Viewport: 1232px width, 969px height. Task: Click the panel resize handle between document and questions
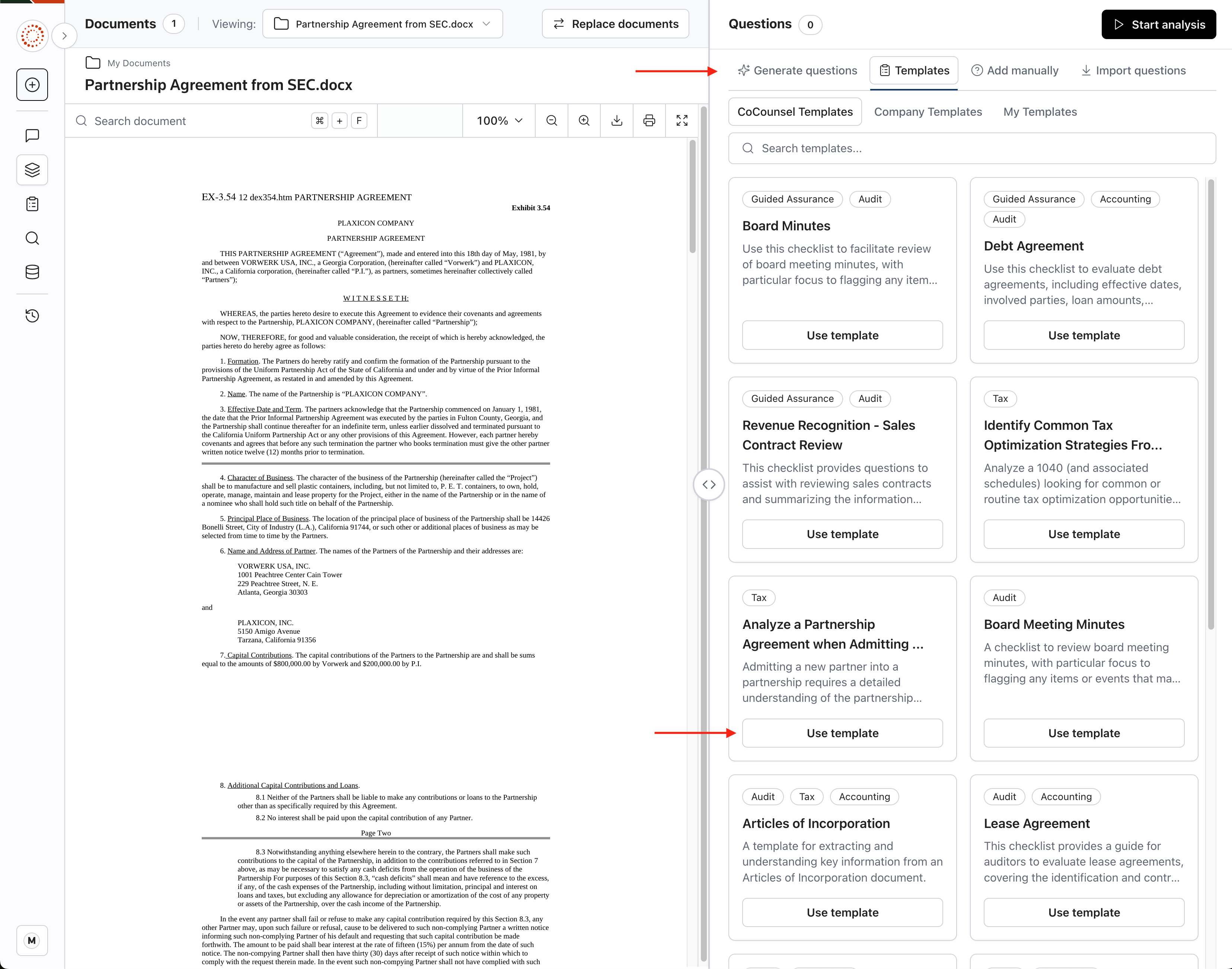pyautogui.click(x=709, y=485)
